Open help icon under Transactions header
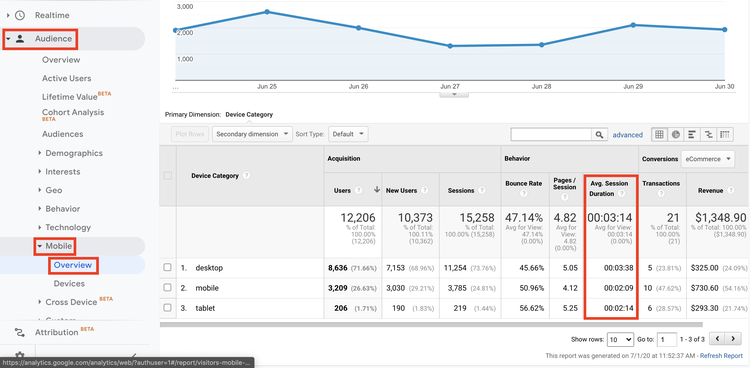 click(661, 194)
